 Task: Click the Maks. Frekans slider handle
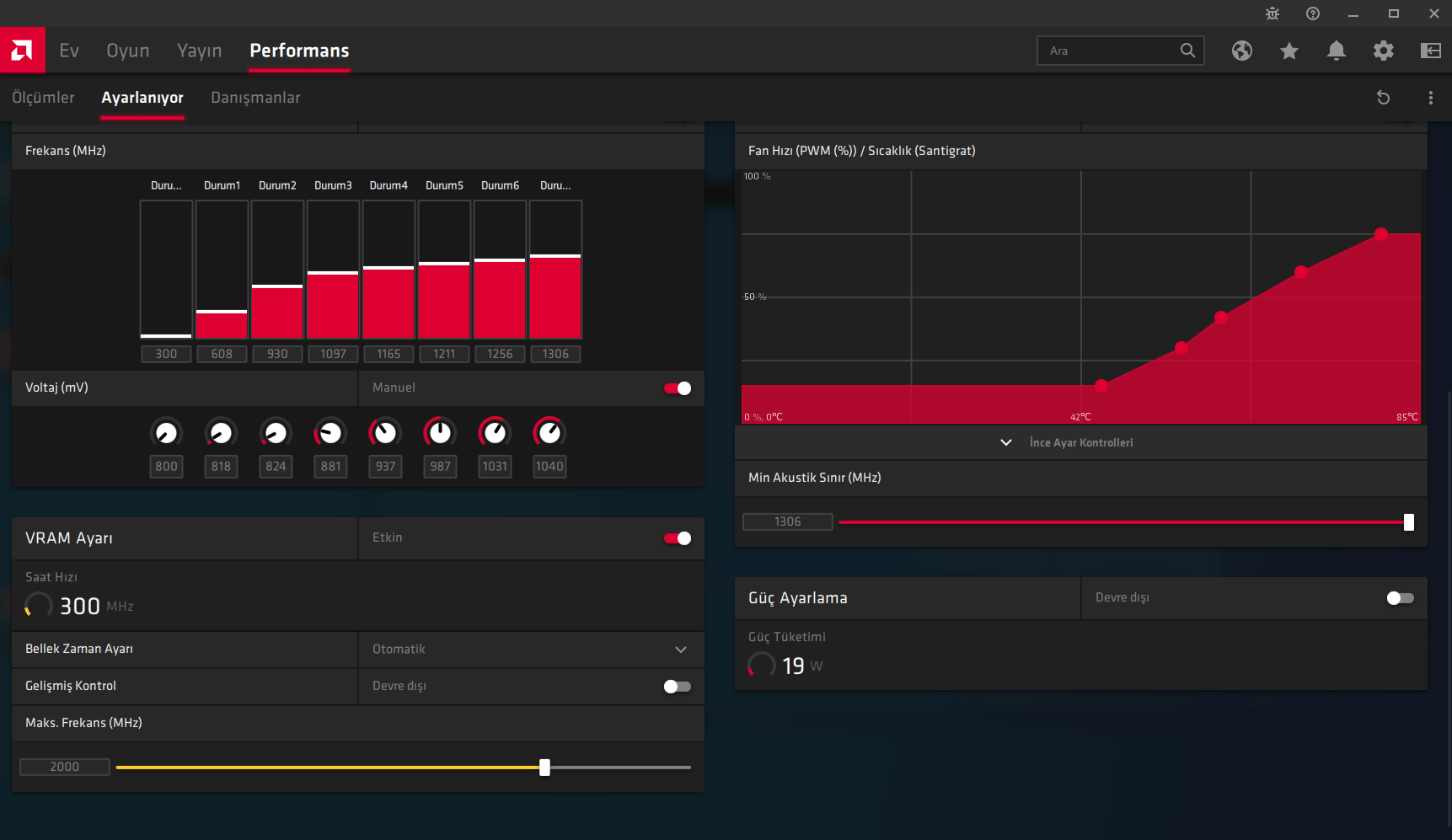(x=545, y=768)
